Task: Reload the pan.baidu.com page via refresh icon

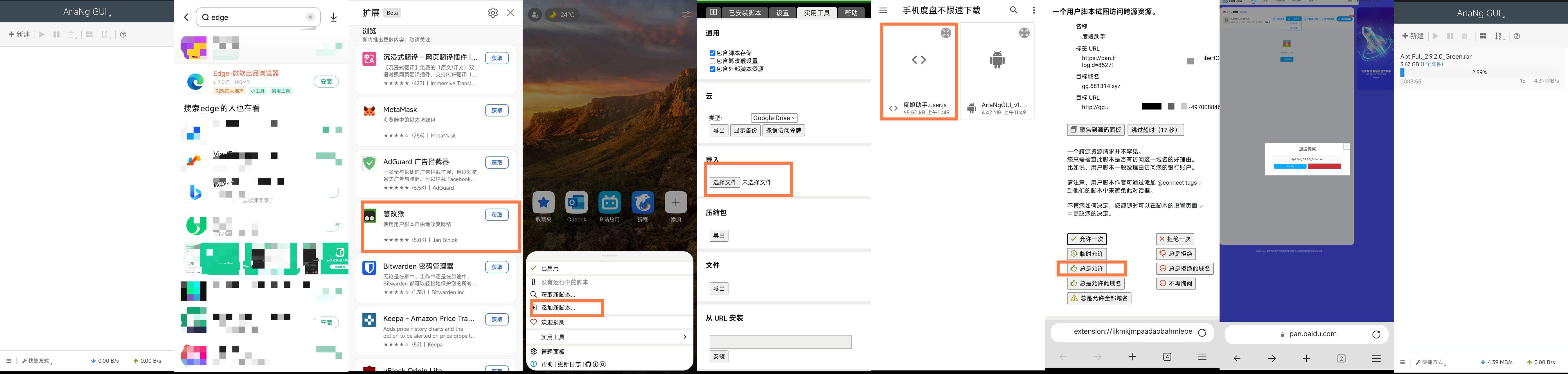Action: (x=1376, y=335)
